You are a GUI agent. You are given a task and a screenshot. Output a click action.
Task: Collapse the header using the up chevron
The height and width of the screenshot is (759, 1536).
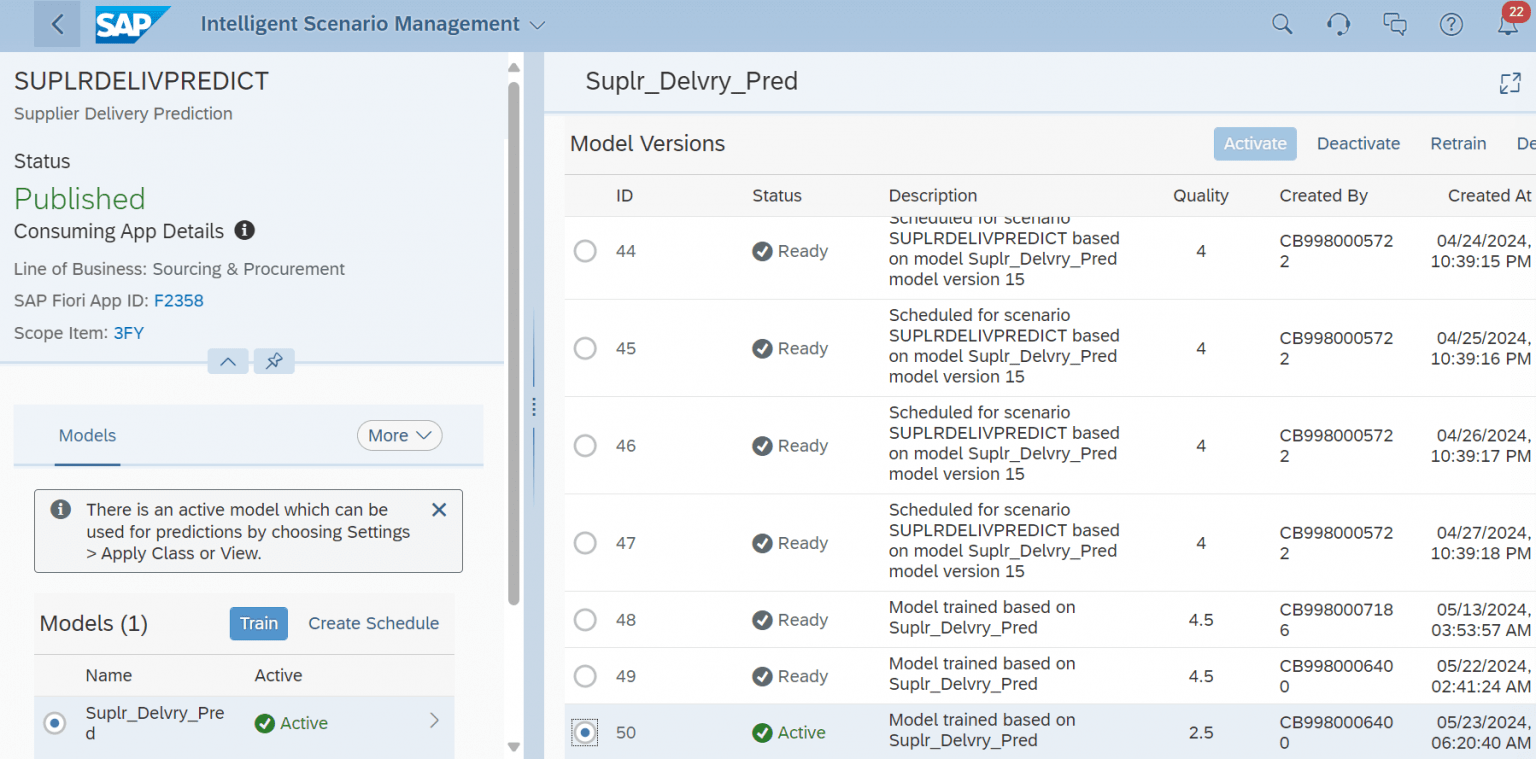(x=227, y=361)
